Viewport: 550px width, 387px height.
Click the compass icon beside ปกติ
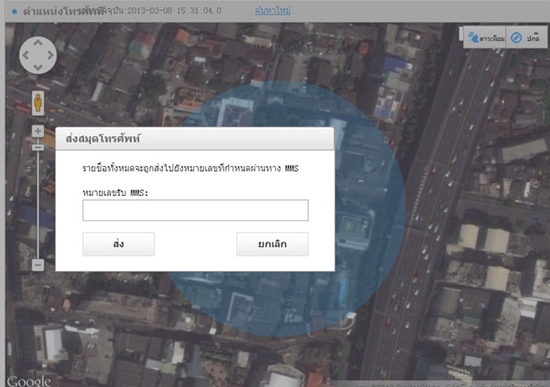(x=516, y=38)
